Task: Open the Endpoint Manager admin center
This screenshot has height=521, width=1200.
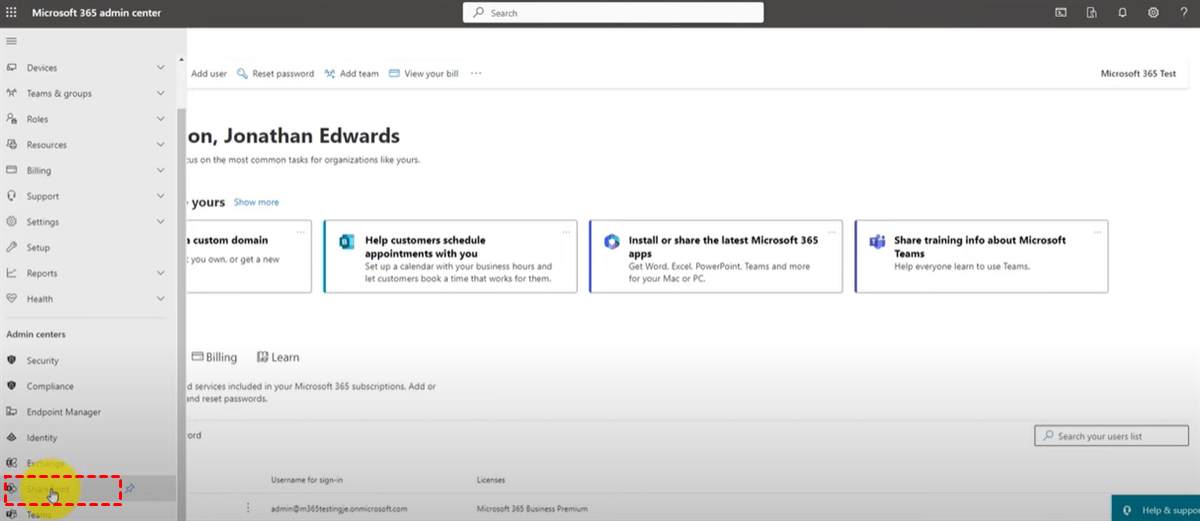Action: [64, 412]
